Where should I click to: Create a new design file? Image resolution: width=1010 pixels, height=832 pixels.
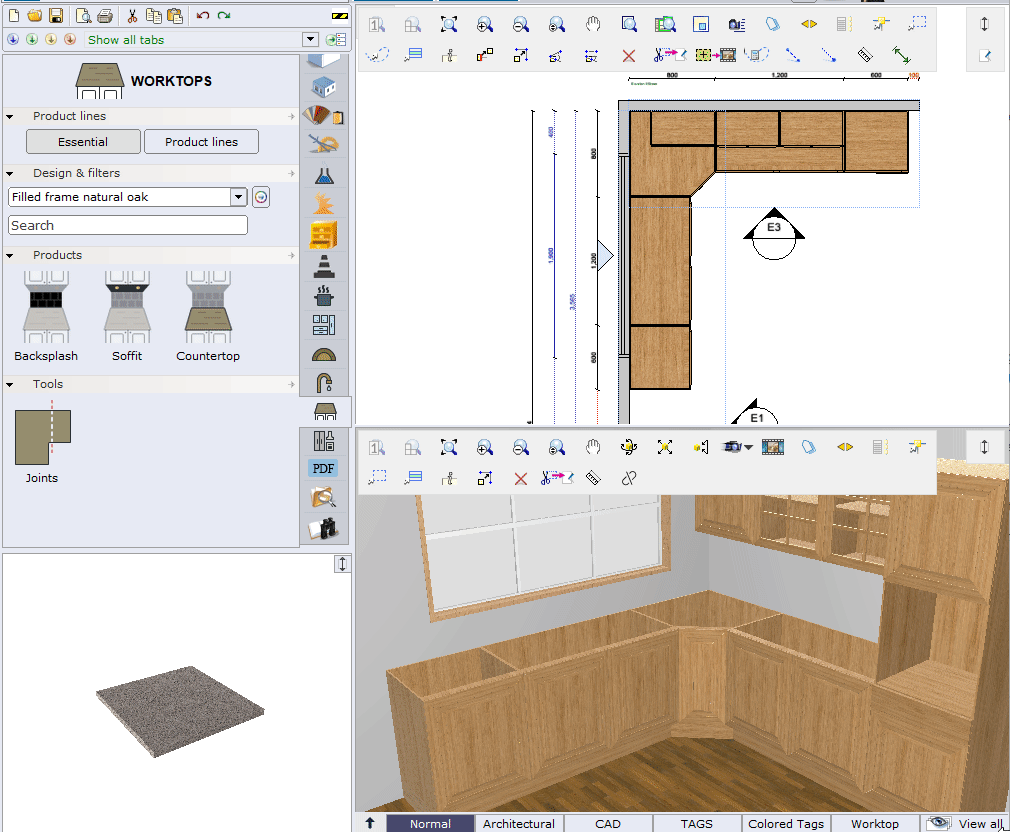coord(14,15)
